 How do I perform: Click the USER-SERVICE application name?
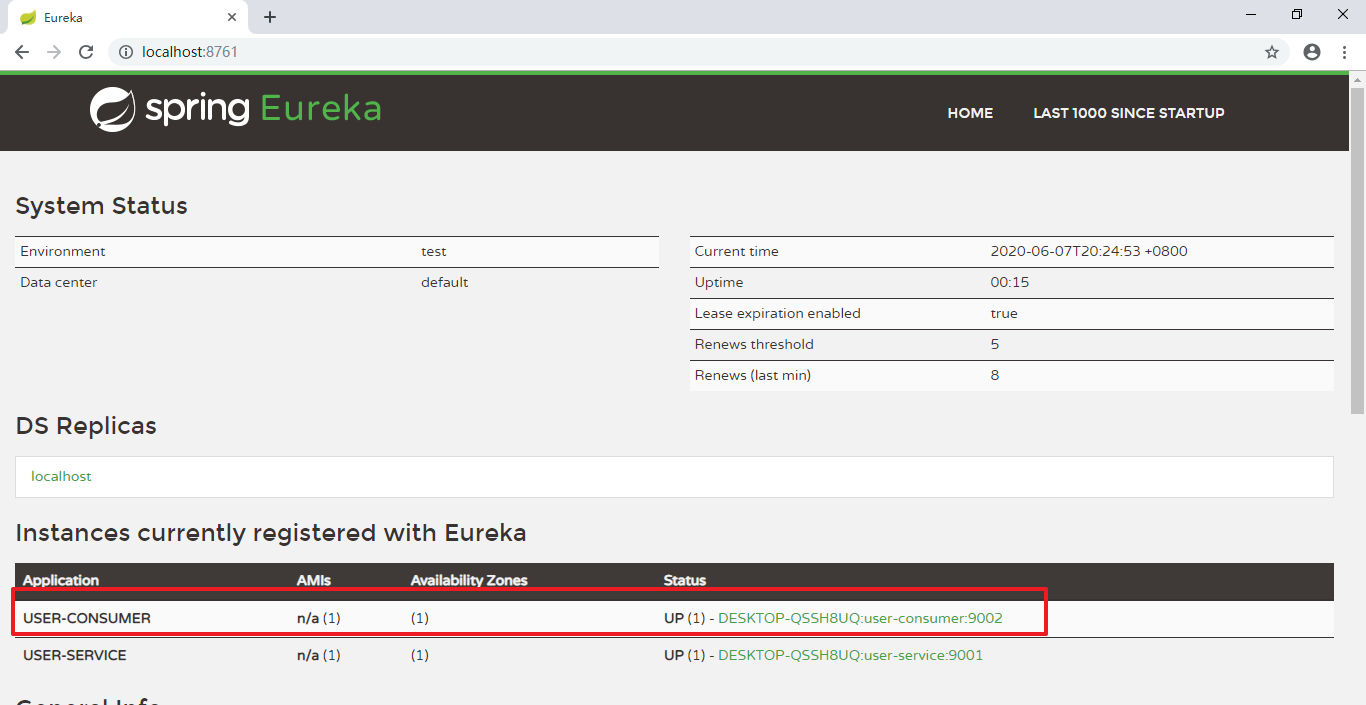[x=75, y=655]
